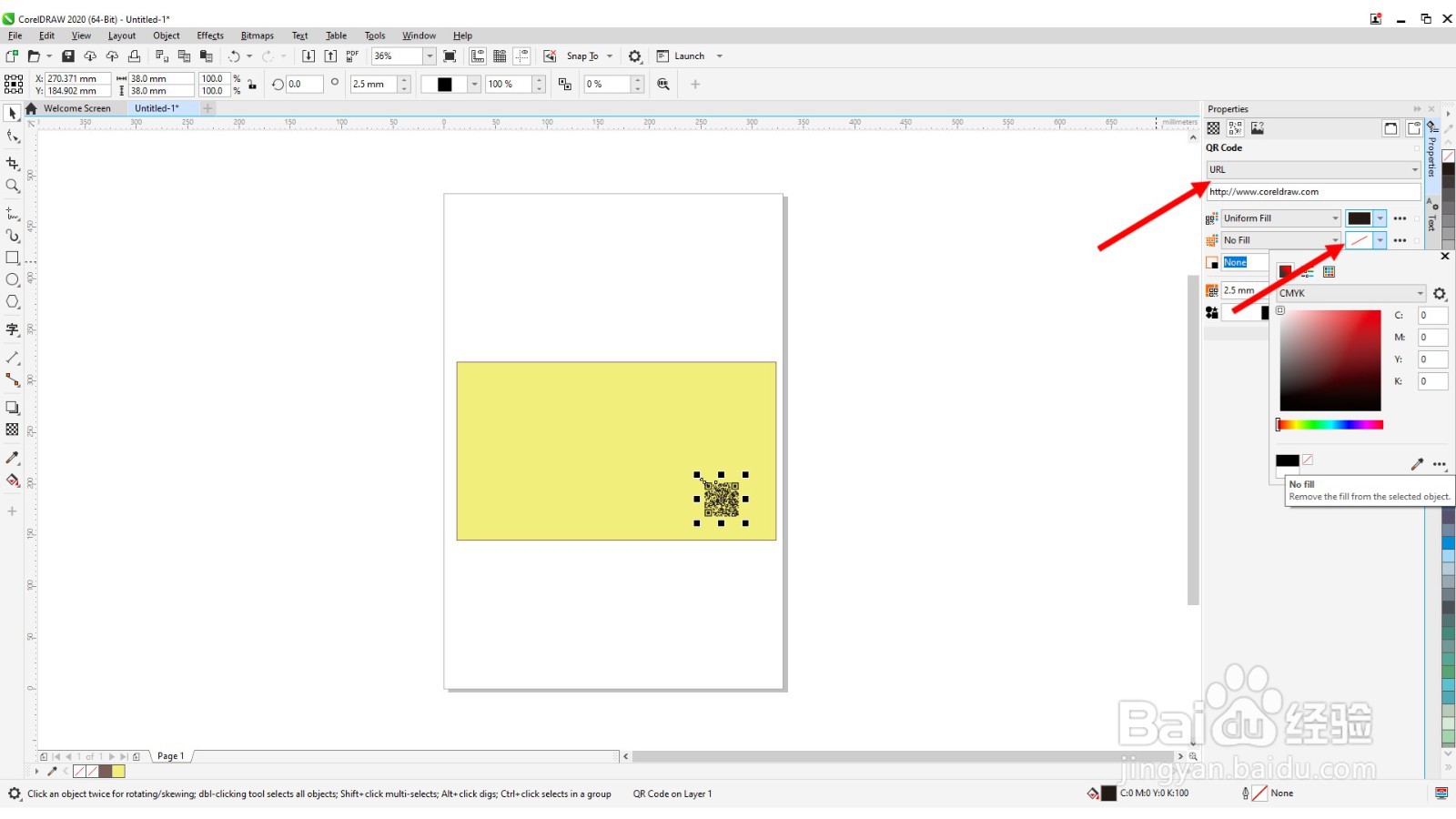This screenshot has width=1456, height=819.
Task: Select the Page 1 tab
Action: [x=171, y=756]
